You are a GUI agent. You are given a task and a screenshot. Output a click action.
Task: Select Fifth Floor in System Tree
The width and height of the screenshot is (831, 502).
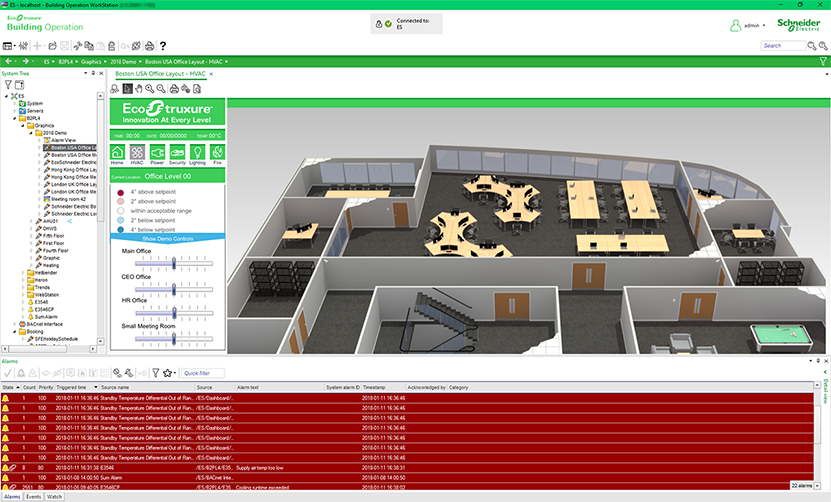[x=50, y=236]
